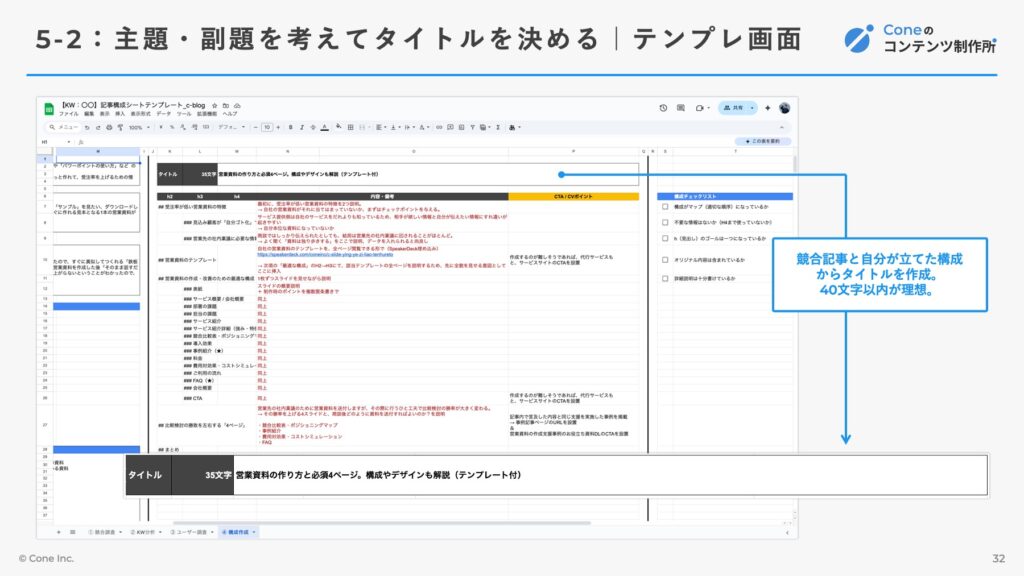1024x576 pixels.
Task: Select the paint format roller tool
Action: point(120,127)
